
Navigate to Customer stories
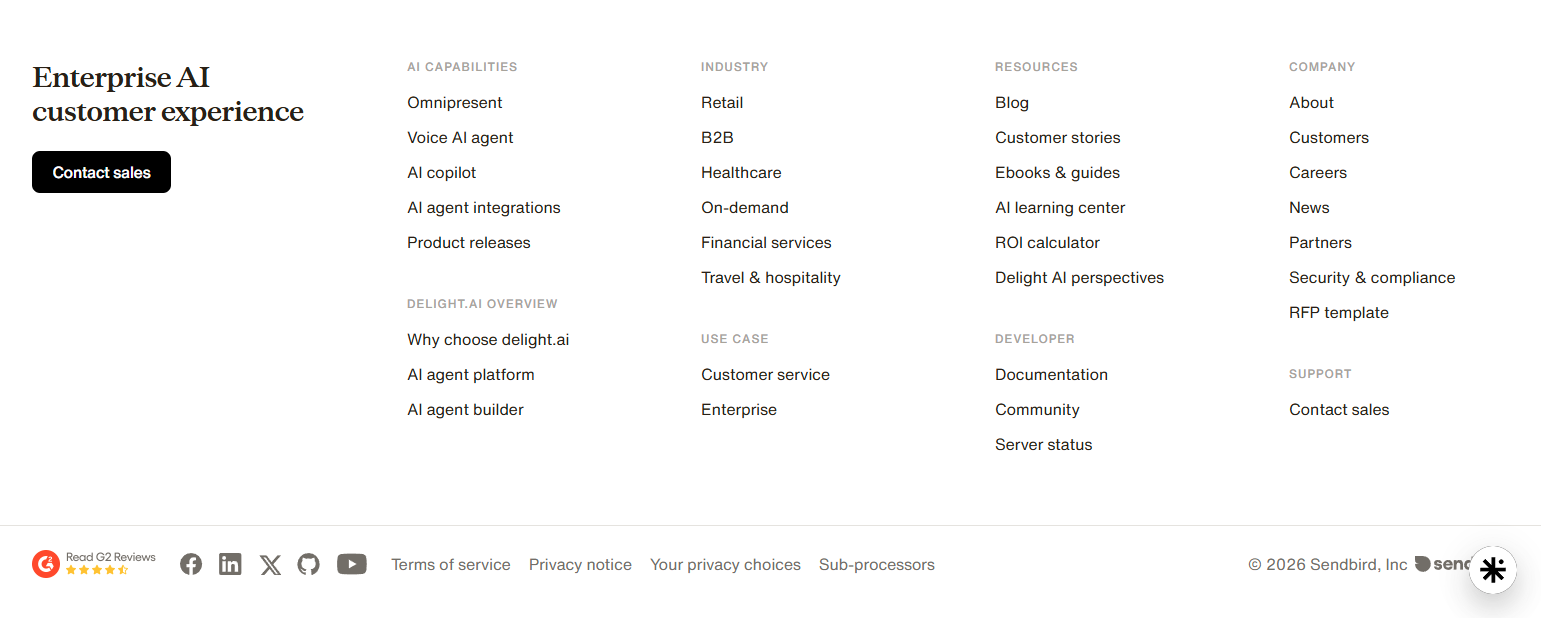click(x=1057, y=137)
